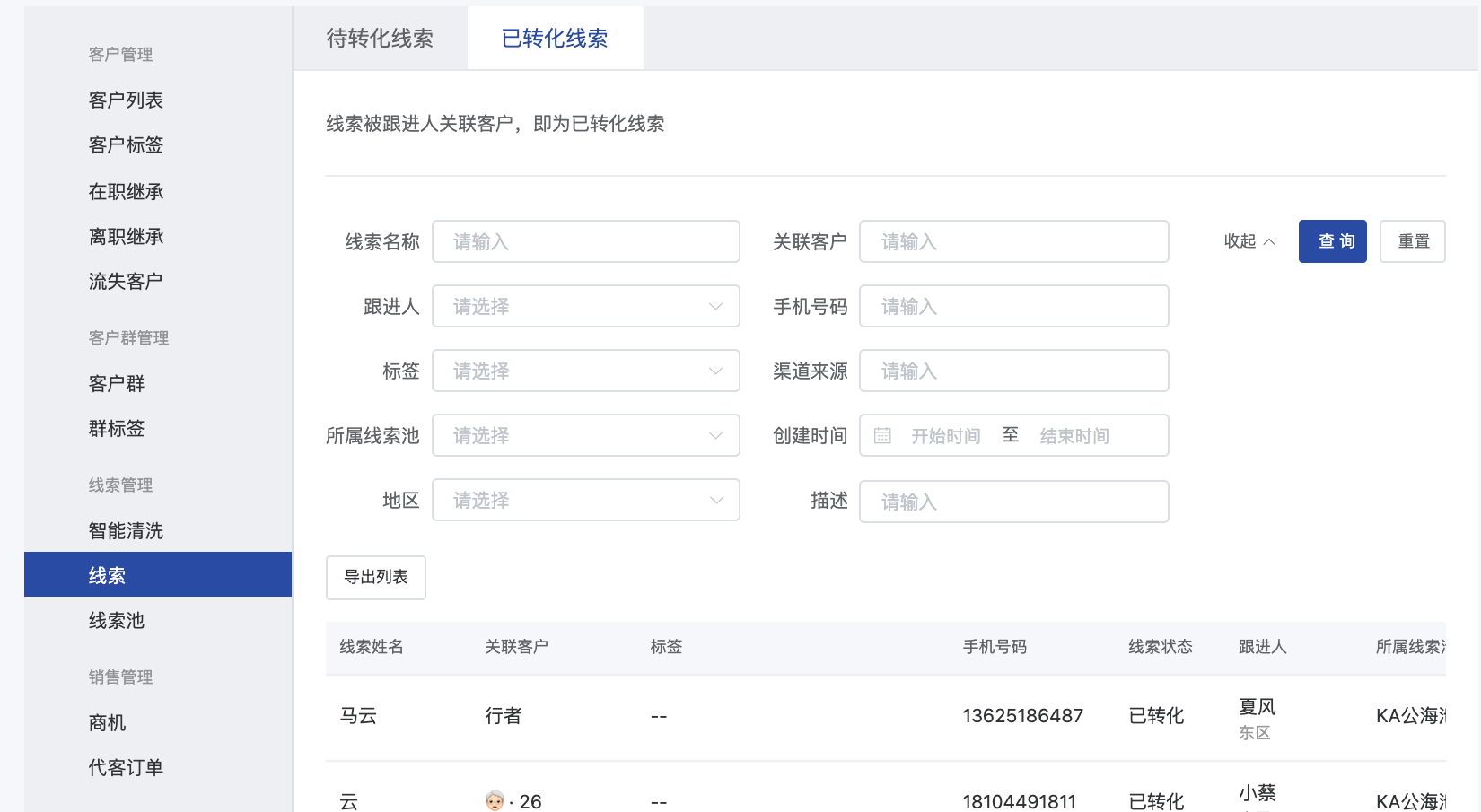Click the 手机号码 column header

tap(995, 647)
